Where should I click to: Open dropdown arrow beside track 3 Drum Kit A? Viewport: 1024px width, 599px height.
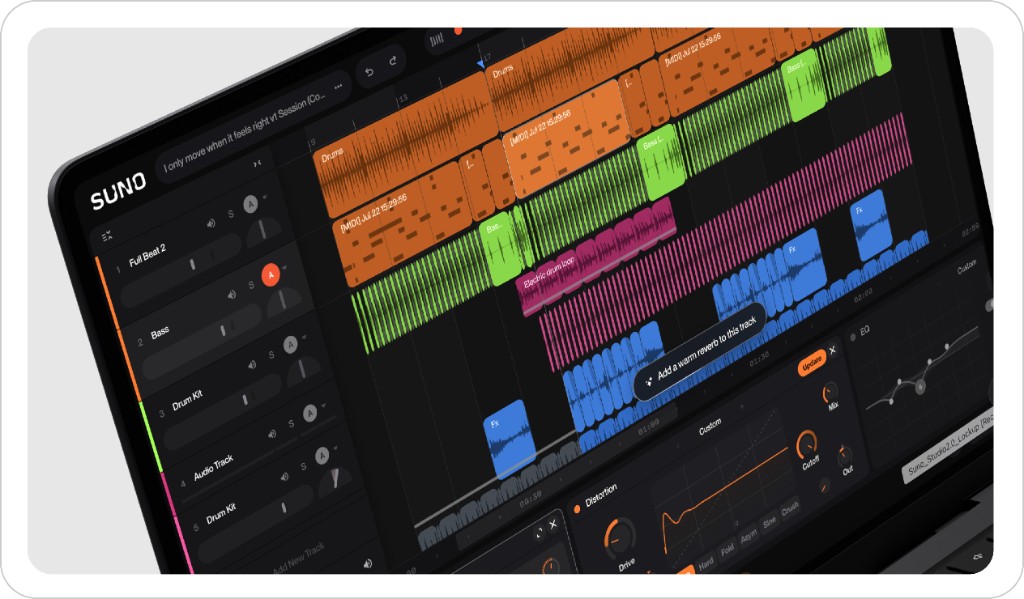point(304,336)
